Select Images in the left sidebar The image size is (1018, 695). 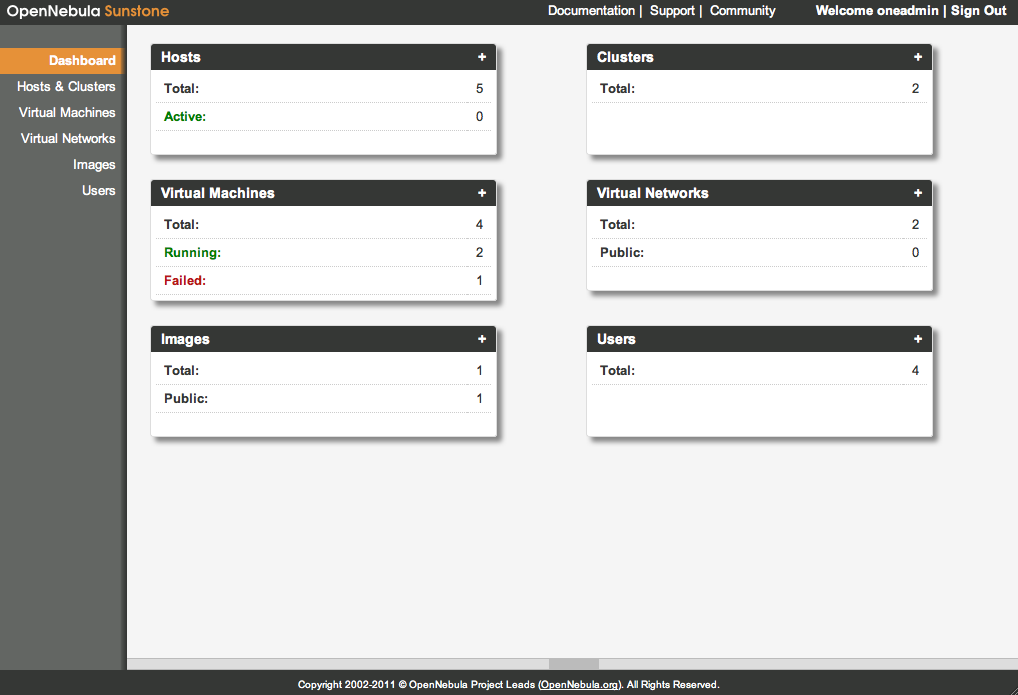point(94,164)
